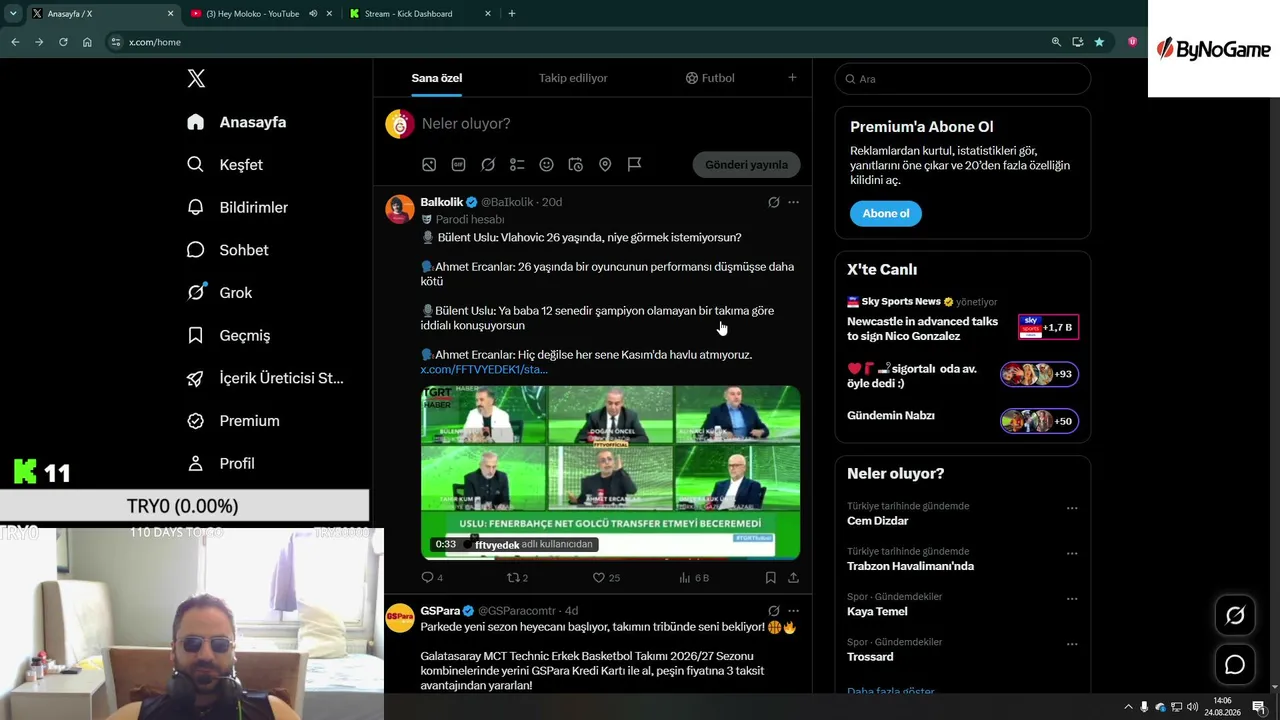Mute the Hey Moloko YouTube tab
This screenshot has height=720, width=1280.
313,14
